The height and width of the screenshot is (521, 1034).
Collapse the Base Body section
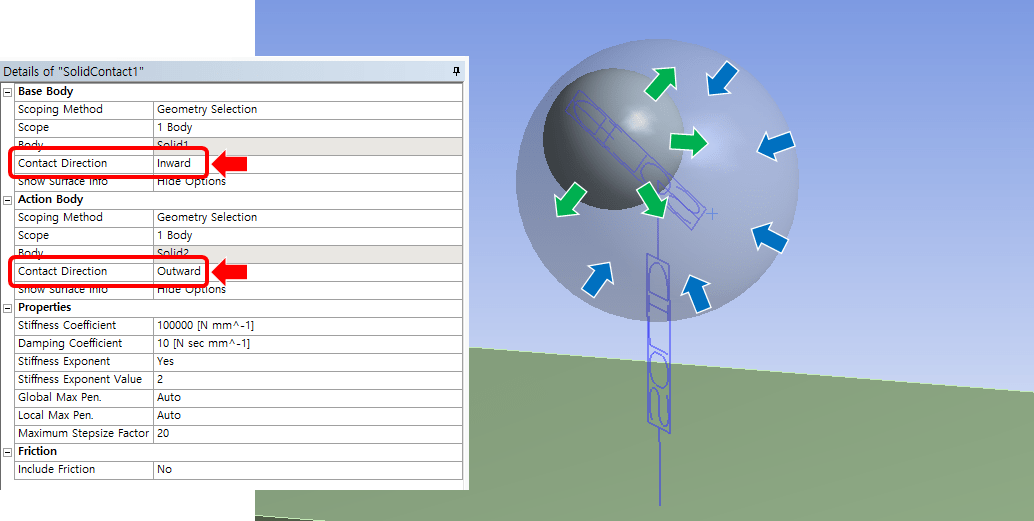[x=7, y=92]
